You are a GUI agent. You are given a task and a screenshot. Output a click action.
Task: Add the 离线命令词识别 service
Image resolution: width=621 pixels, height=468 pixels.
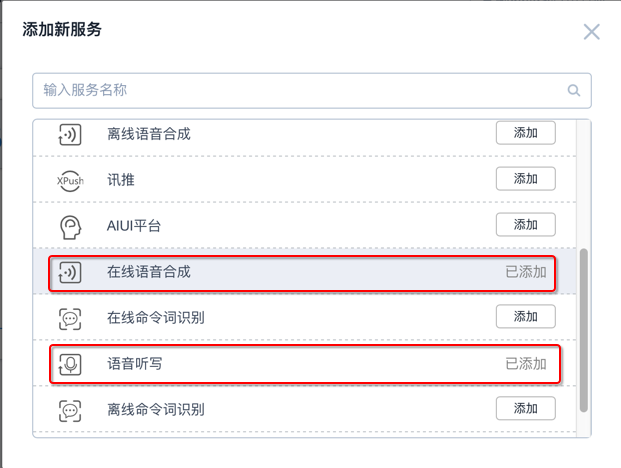(525, 408)
